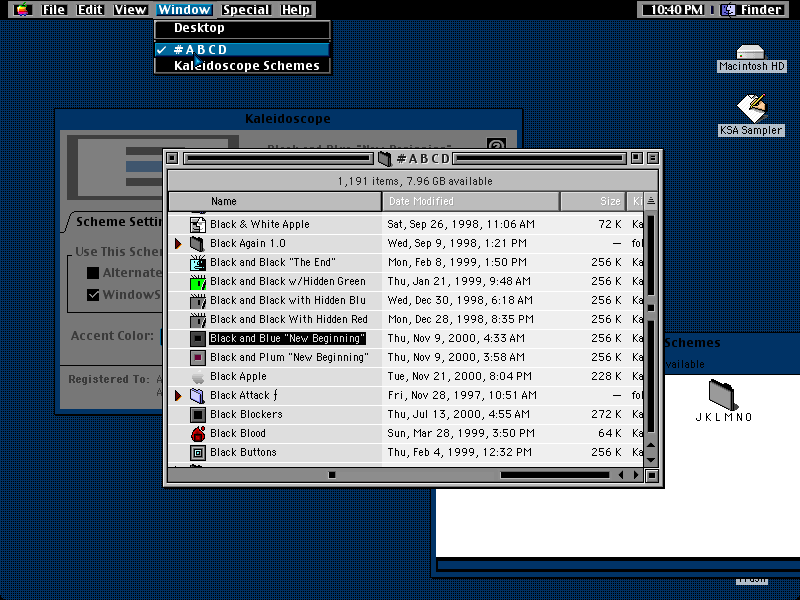Click the vertical scrollbar thumb in #ABCD window
The image size is (800, 600).
651,308
